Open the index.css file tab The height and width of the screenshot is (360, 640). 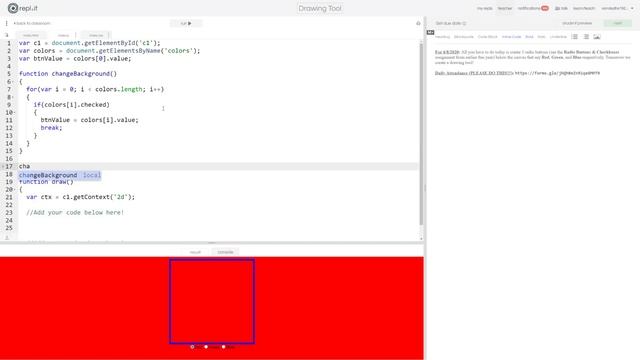click(x=96, y=35)
